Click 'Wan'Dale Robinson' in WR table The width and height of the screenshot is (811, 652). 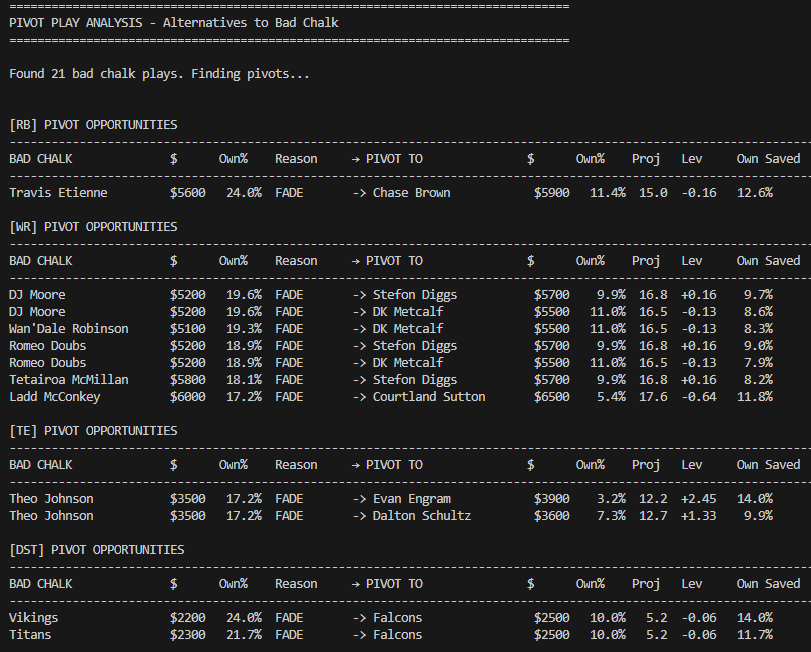69,329
